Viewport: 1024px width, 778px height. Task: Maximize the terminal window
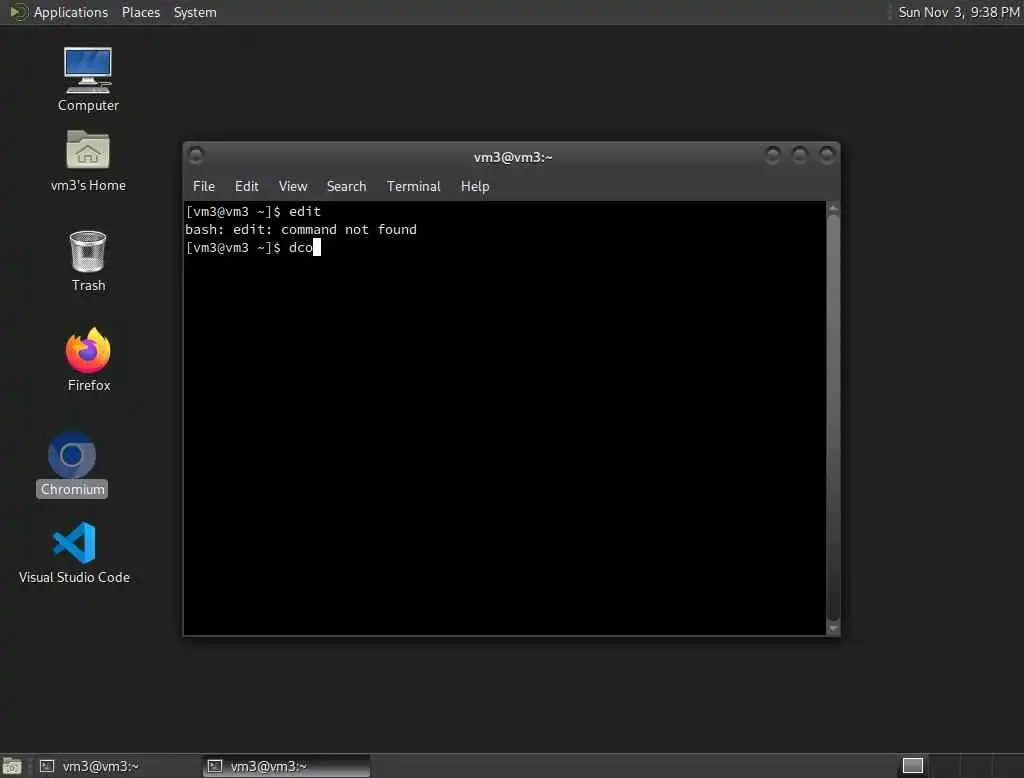click(799, 155)
